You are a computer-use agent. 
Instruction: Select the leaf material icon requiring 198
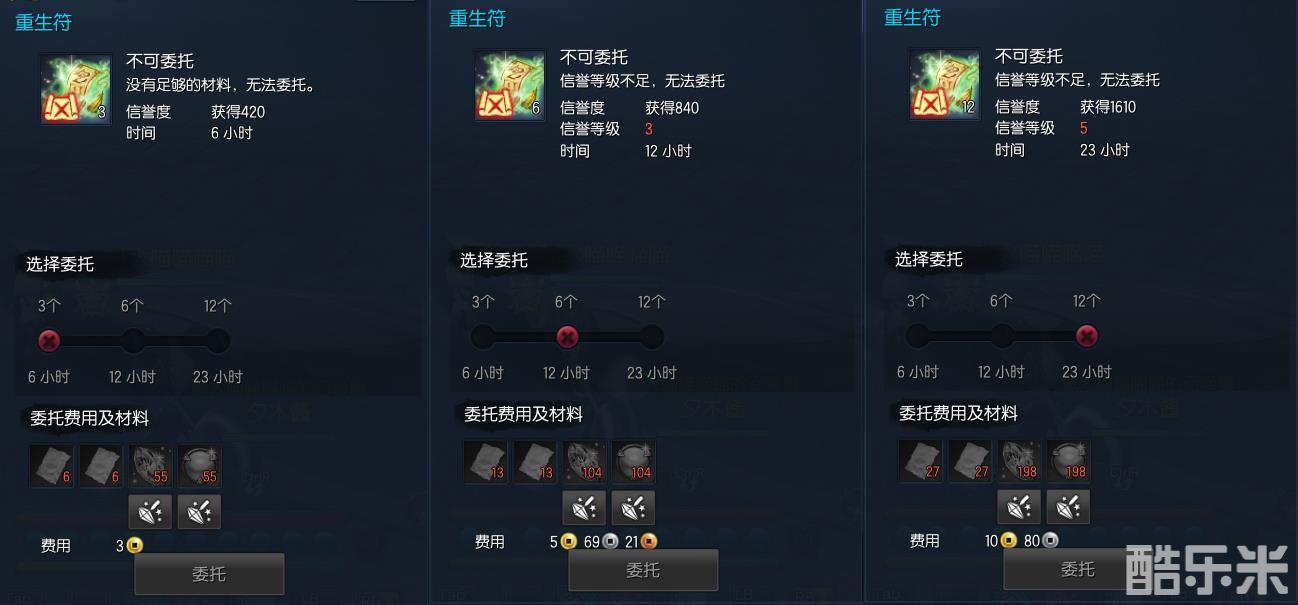tap(1019, 461)
